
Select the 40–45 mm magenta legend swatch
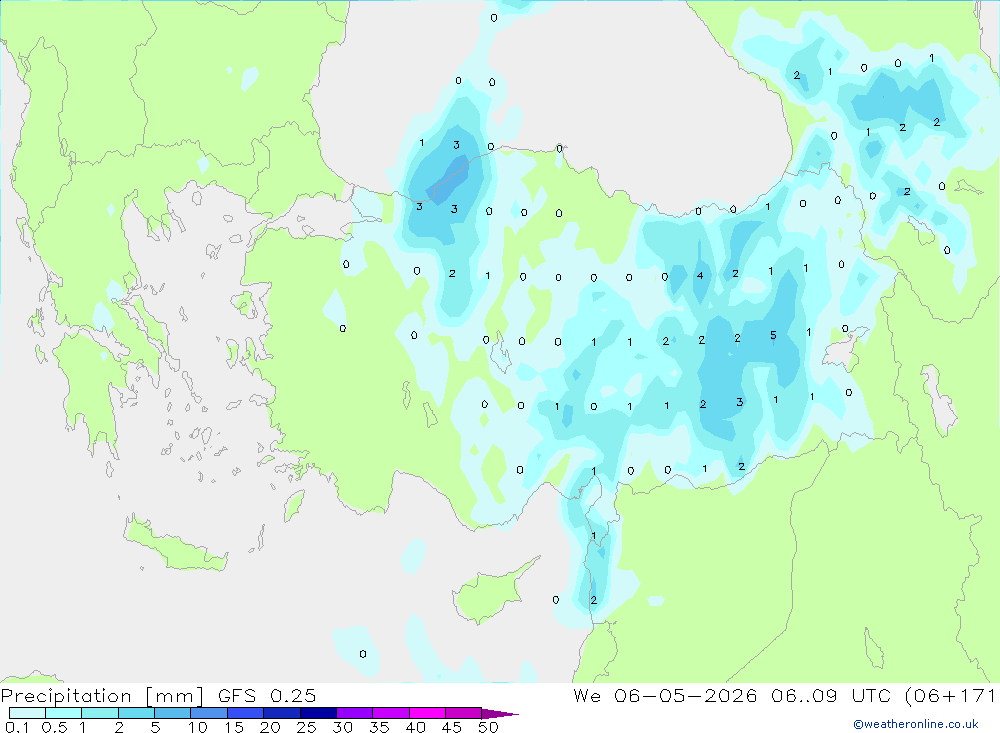point(427,713)
